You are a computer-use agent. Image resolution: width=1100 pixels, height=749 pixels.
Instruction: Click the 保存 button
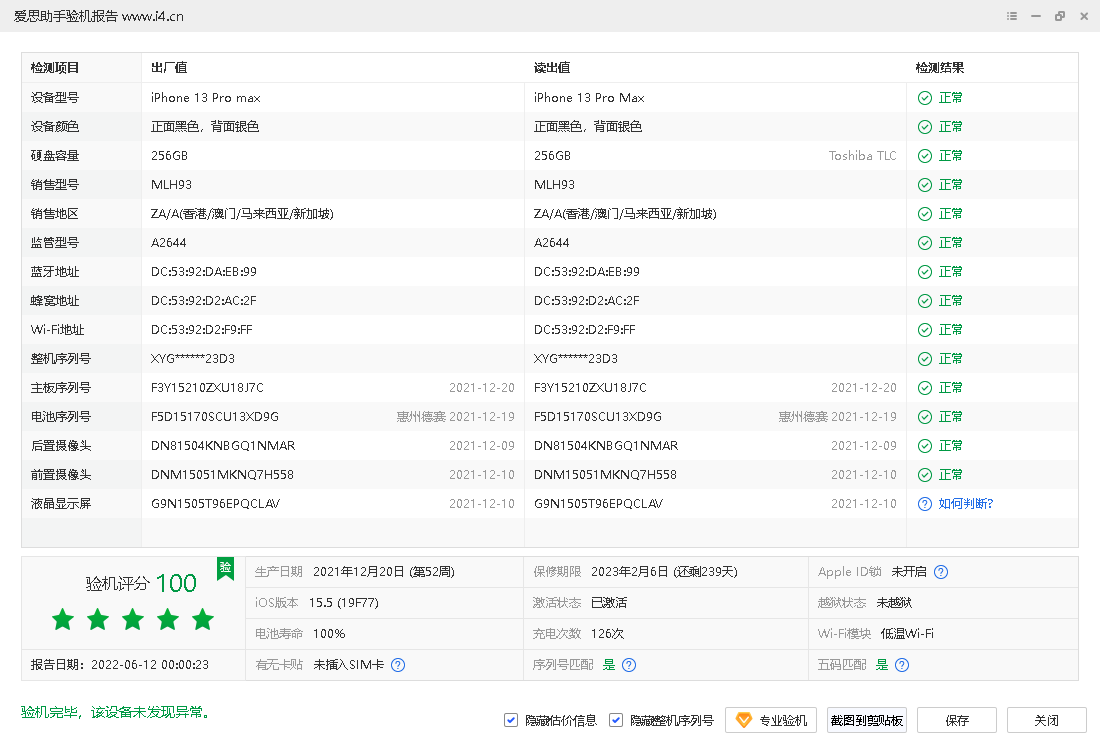[x=957, y=720]
